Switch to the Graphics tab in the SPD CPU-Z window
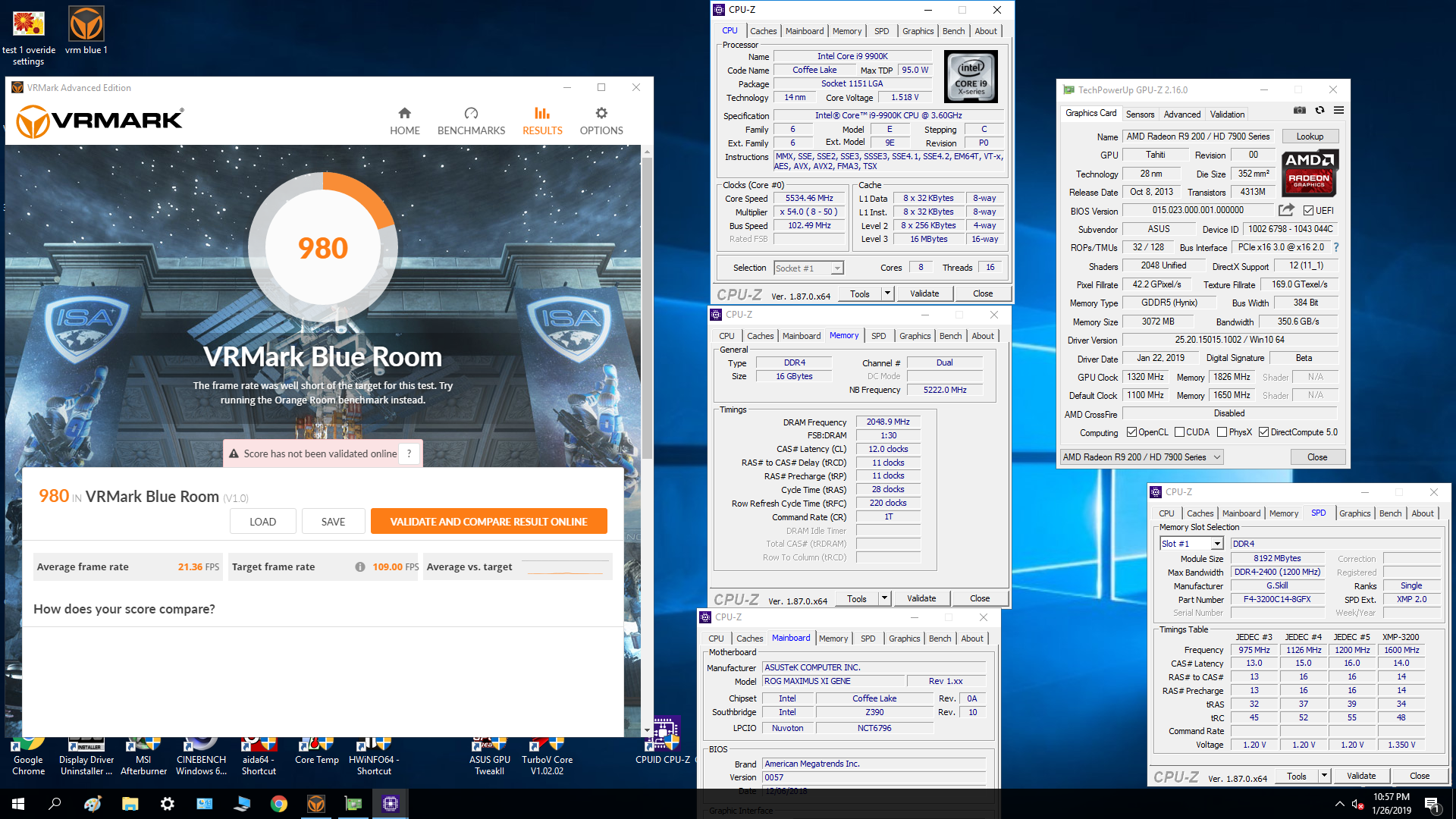The height and width of the screenshot is (819, 1456). coord(1354,513)
